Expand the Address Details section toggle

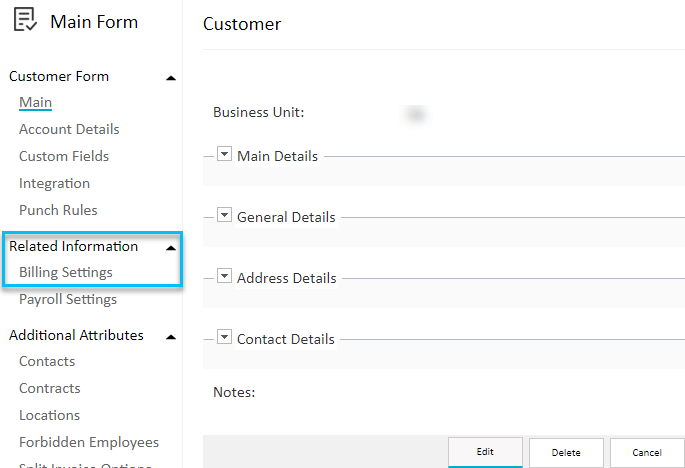coord(224,276)
